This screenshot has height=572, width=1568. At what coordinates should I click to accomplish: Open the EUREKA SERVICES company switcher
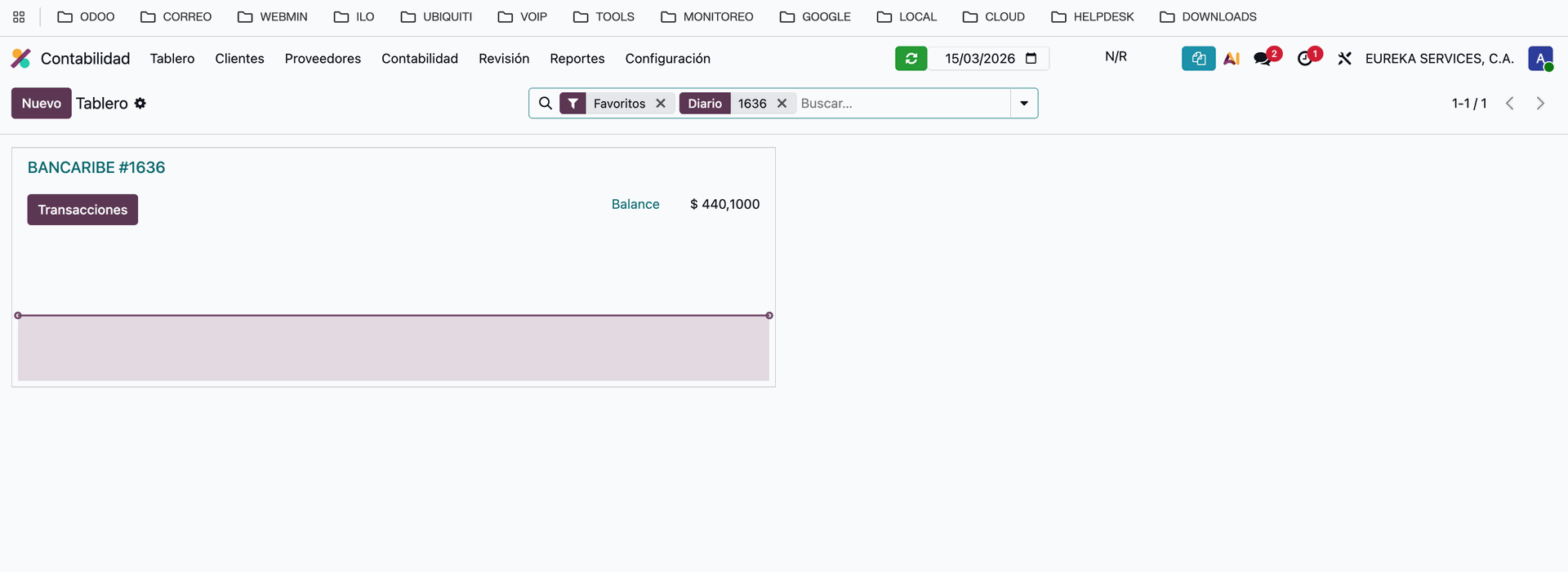[1439, 59]
